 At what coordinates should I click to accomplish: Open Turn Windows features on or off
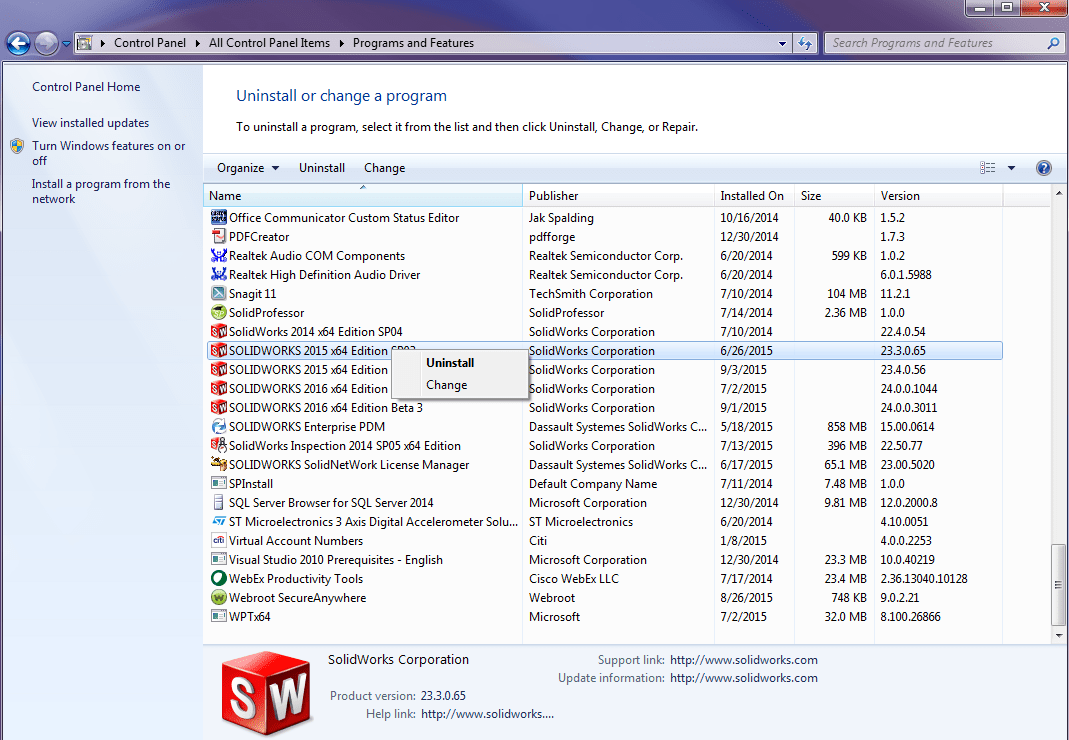click(108, 153)
